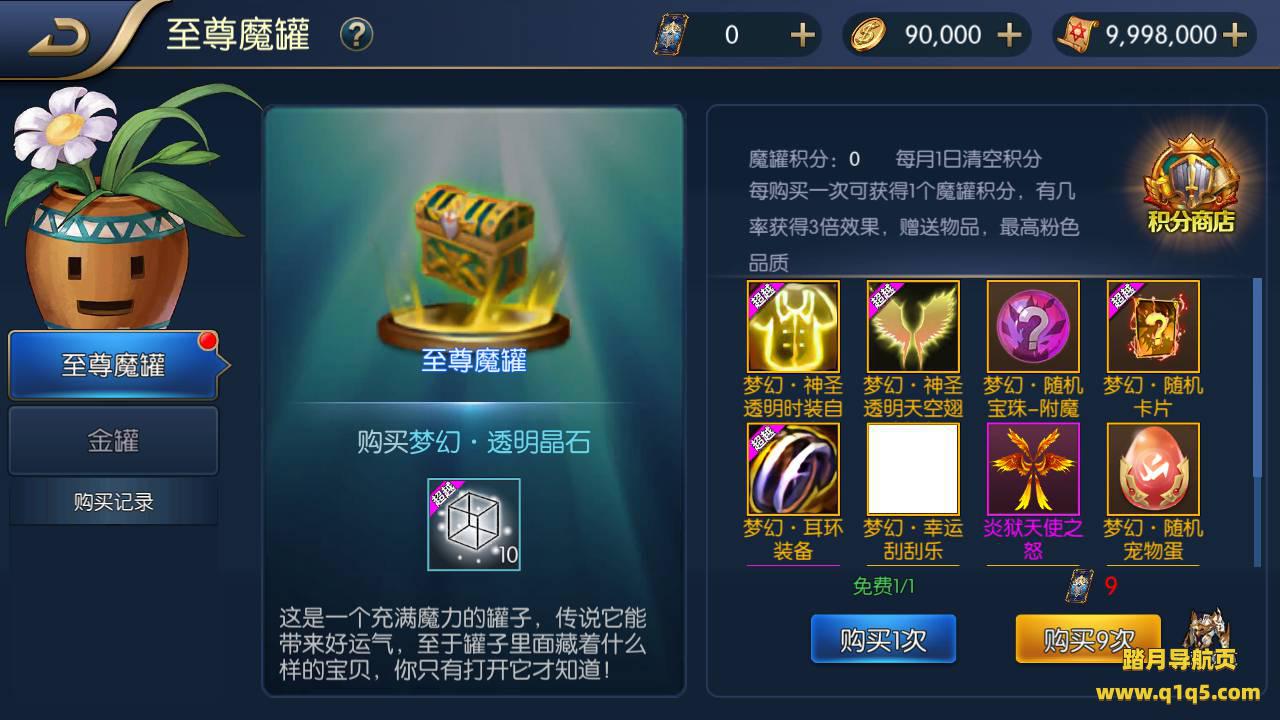Select the 梦幻·神圣透明天空翅 wings item

point(913,326)
